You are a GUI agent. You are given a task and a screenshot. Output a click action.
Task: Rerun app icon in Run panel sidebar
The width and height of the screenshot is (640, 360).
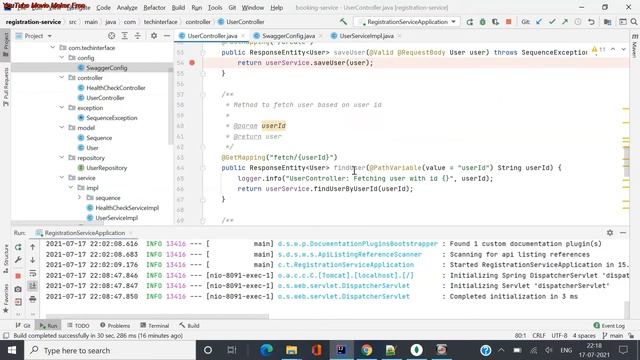pyautogui.click(x=18, y=247)
